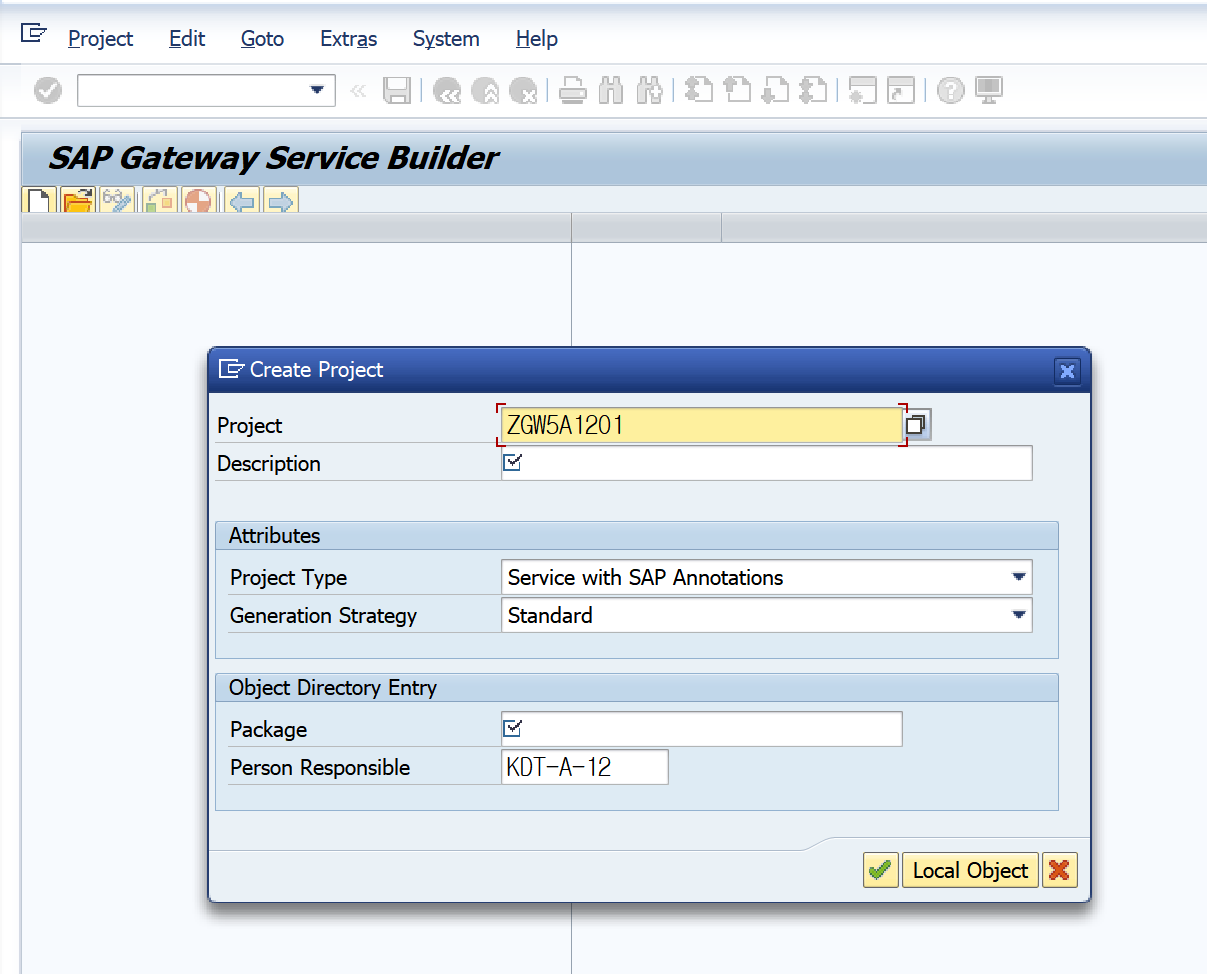
Task: Close the Create Project dialog
Action: click(1067, 372)
